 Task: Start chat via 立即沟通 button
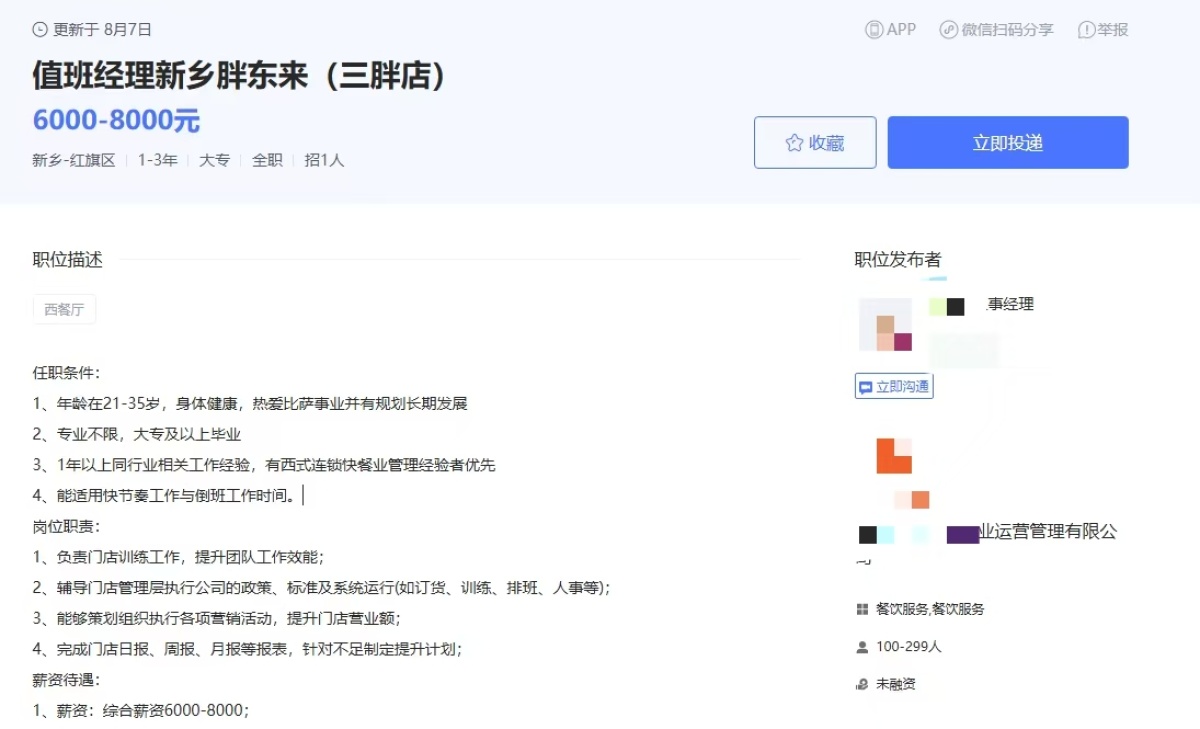[894, 387]
